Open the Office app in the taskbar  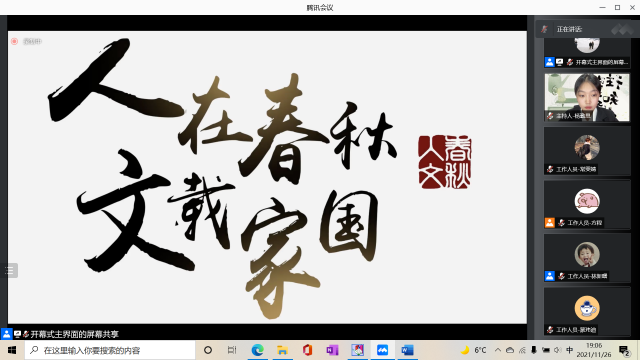point(307,350)
